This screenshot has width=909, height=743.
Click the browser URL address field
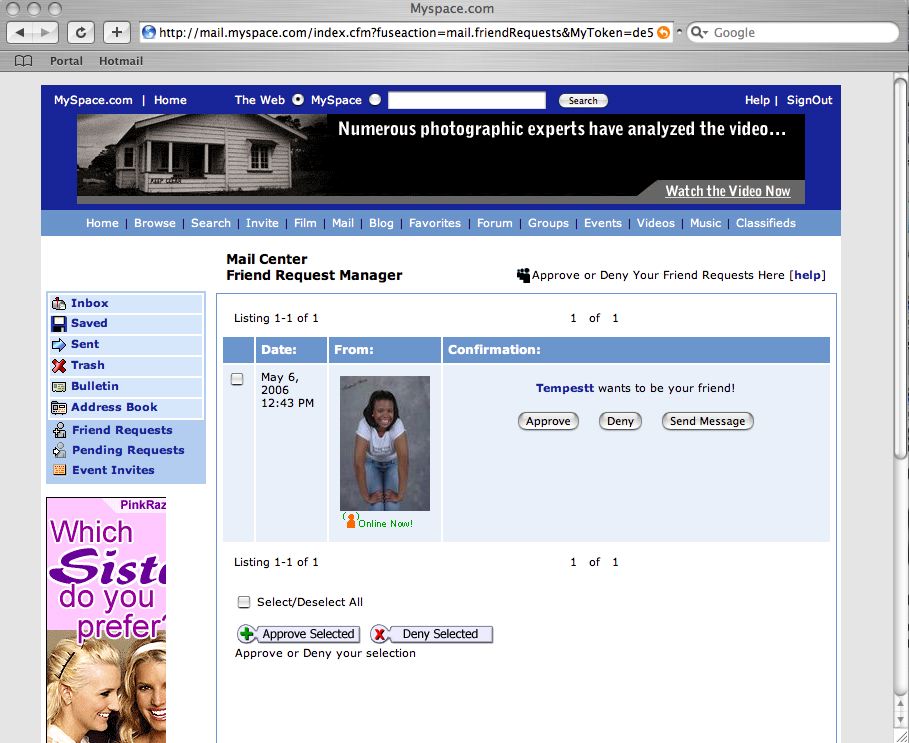pyautogui.click(x=406, y=32)
